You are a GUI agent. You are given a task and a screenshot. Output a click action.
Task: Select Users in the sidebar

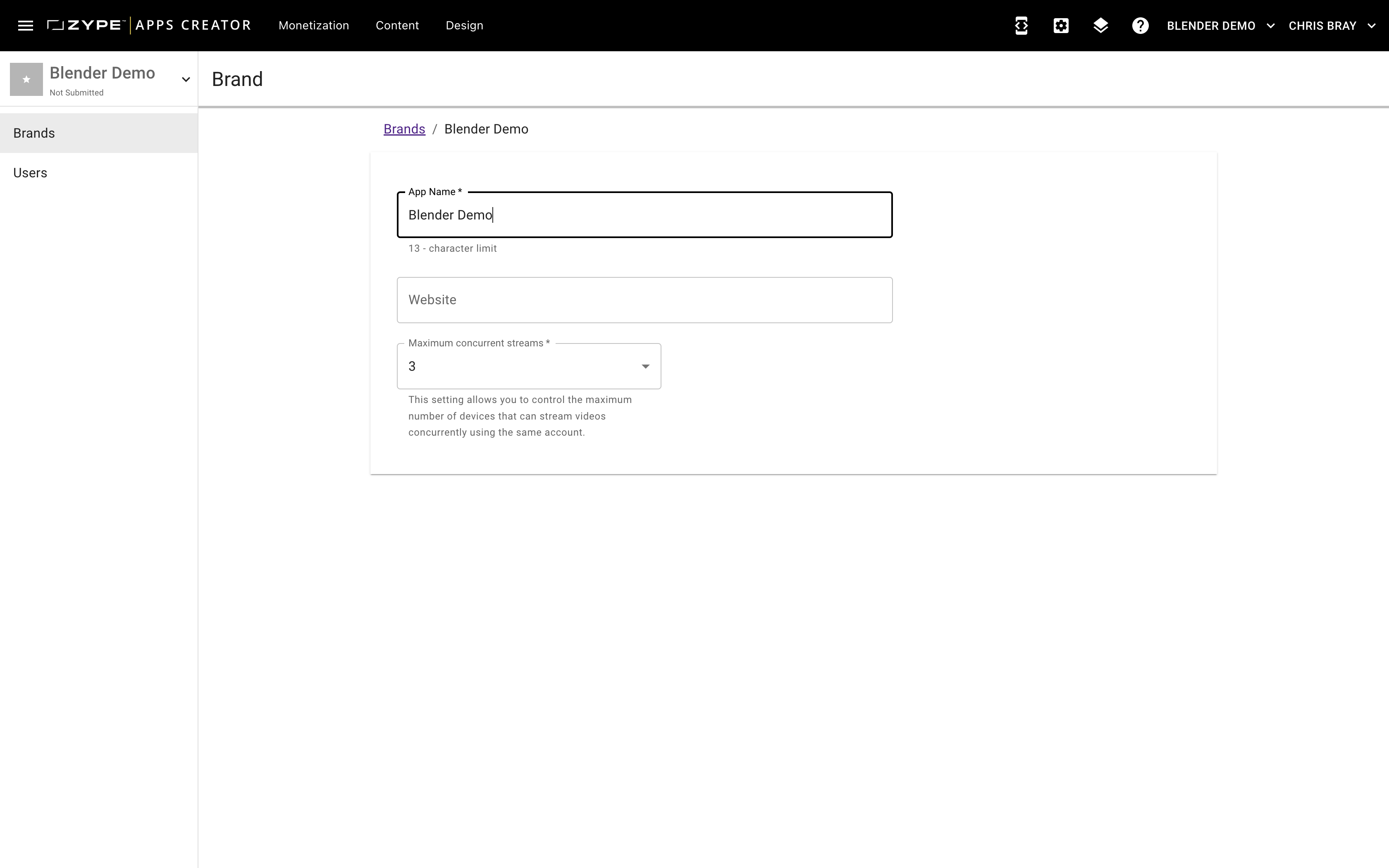click(x=30, y=173)
